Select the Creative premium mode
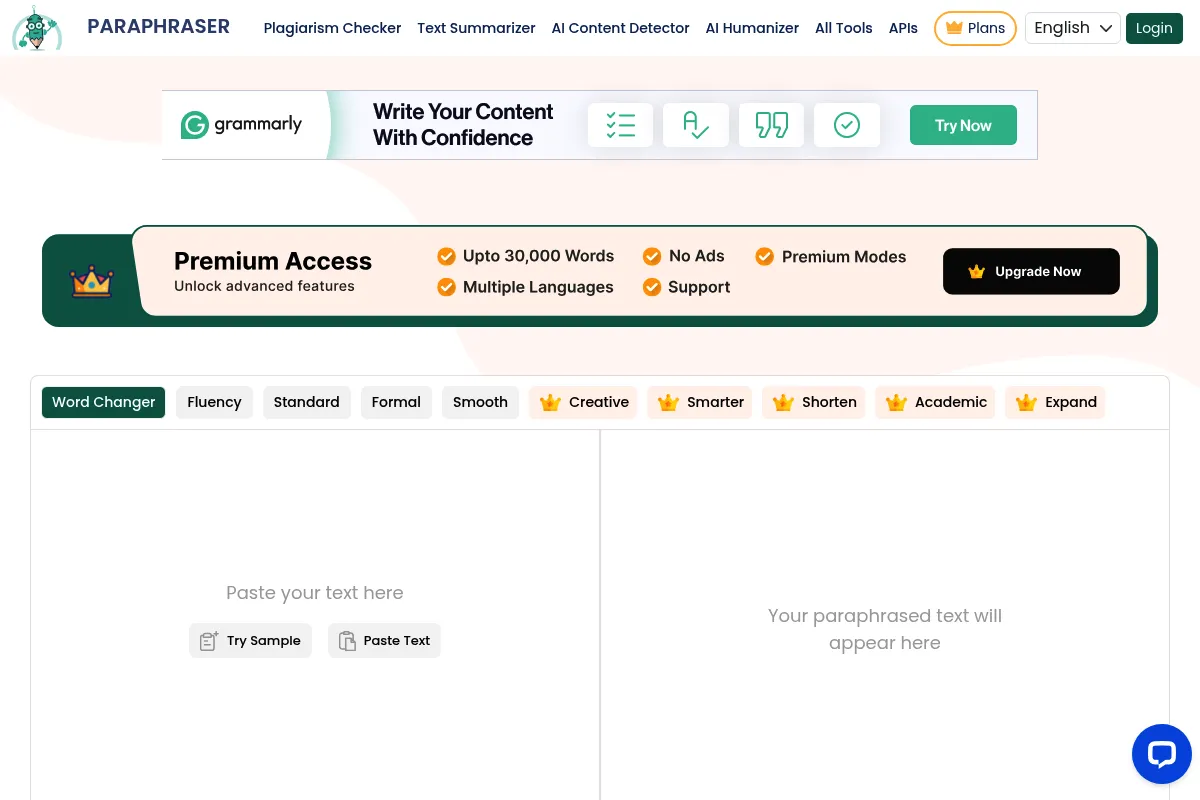Viewport: 1200px width, 800px height. coord(584,402)
